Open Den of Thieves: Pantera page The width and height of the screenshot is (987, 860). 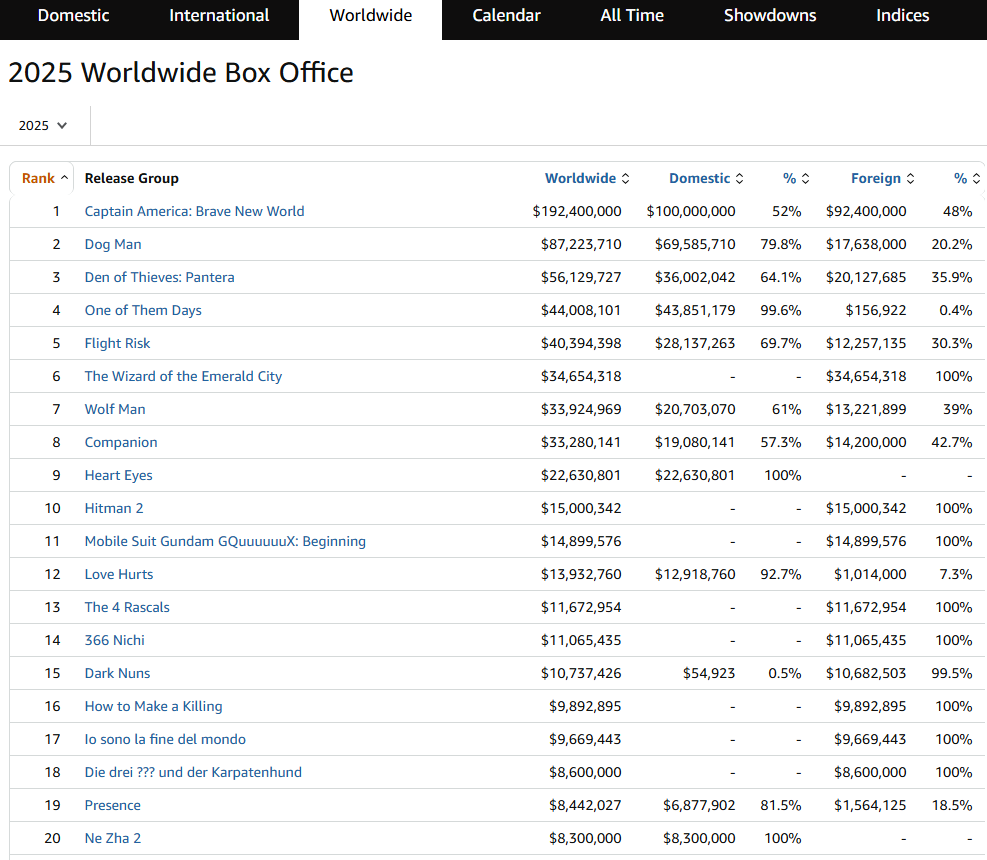[x=159, y=277]
